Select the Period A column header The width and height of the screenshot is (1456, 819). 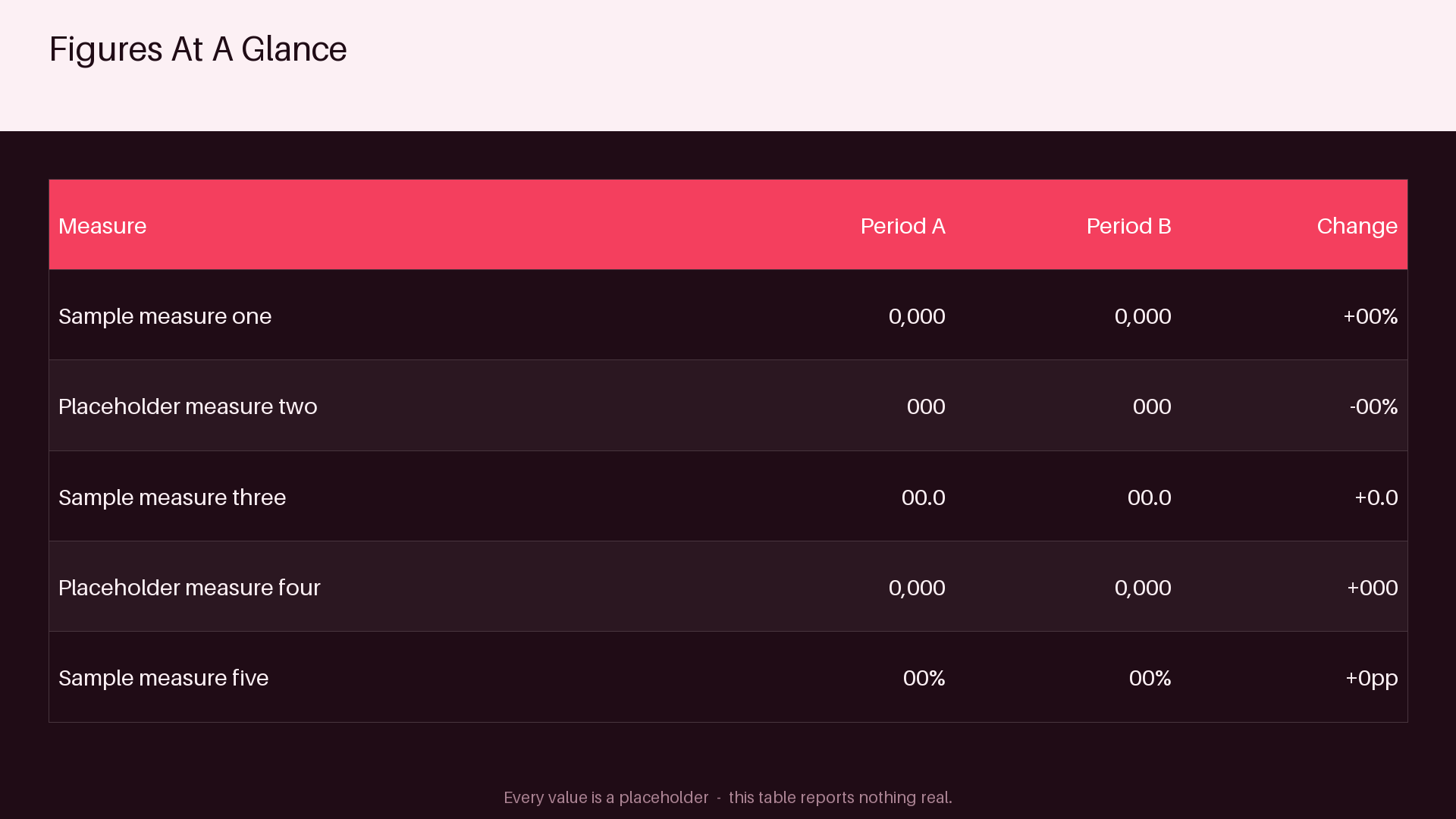pos(902,226)
